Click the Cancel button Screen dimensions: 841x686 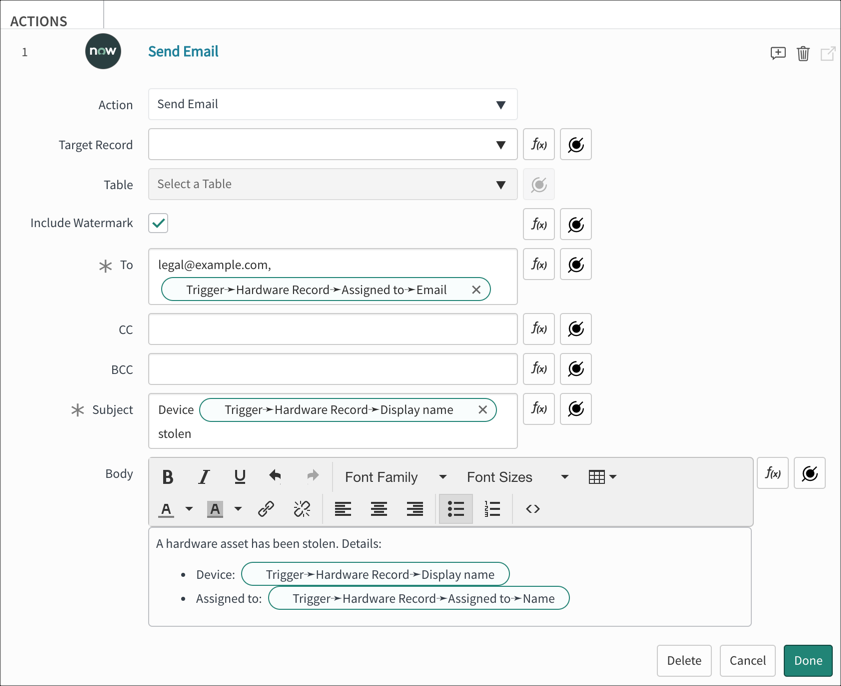(x=747, y=661)
